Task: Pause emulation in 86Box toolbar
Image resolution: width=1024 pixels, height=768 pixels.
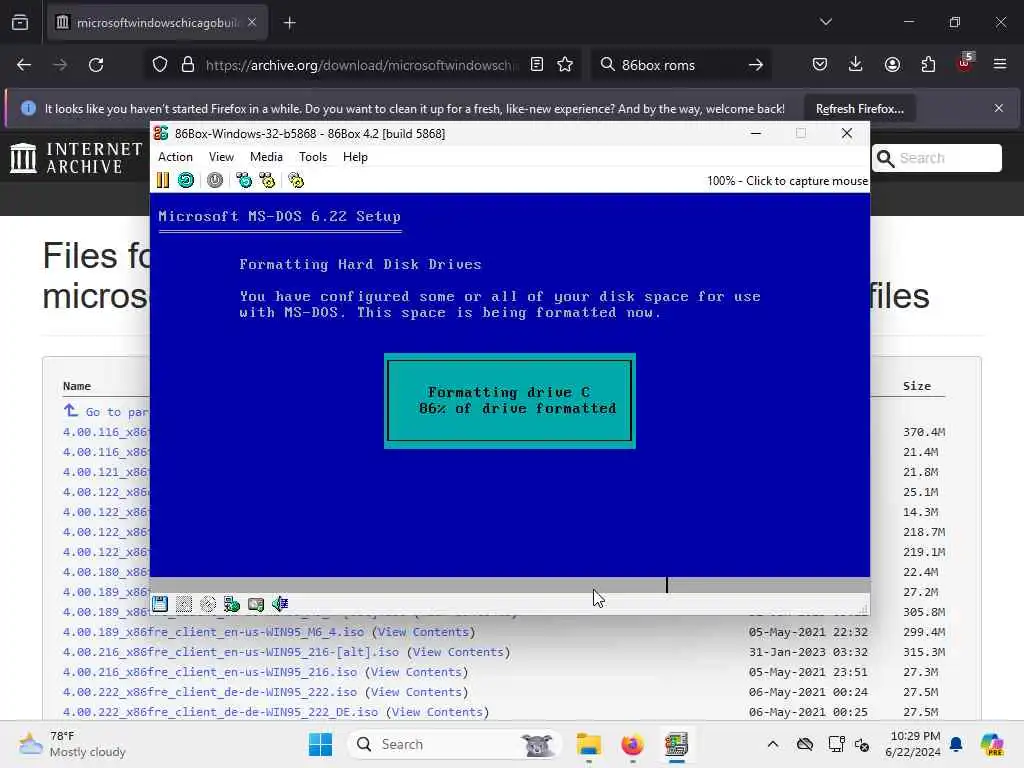Action: [x=163, y=180]
